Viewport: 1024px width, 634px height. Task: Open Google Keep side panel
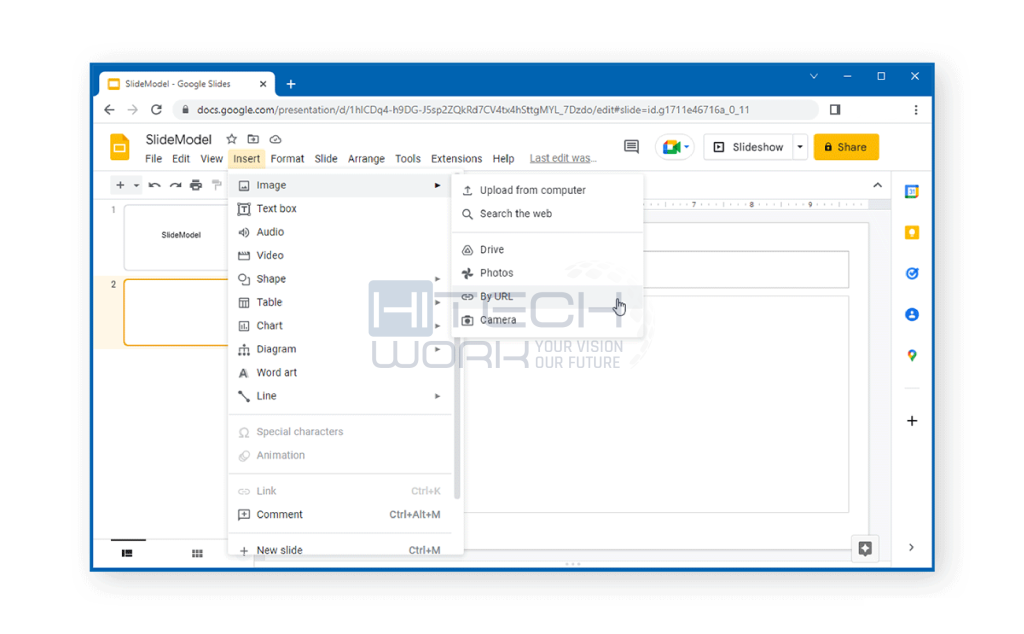(x=912, y=232)
